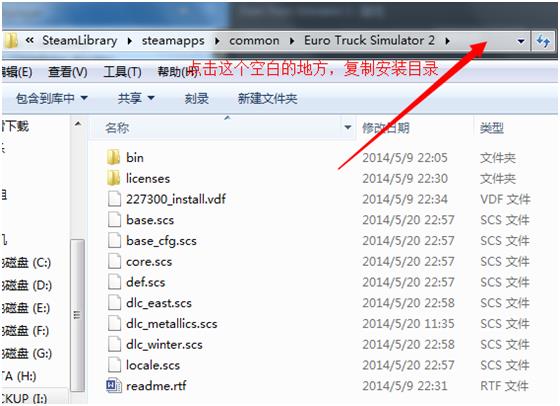Select the dlc_east.scs file icon

pyautogui.click(x=114, y=303)
